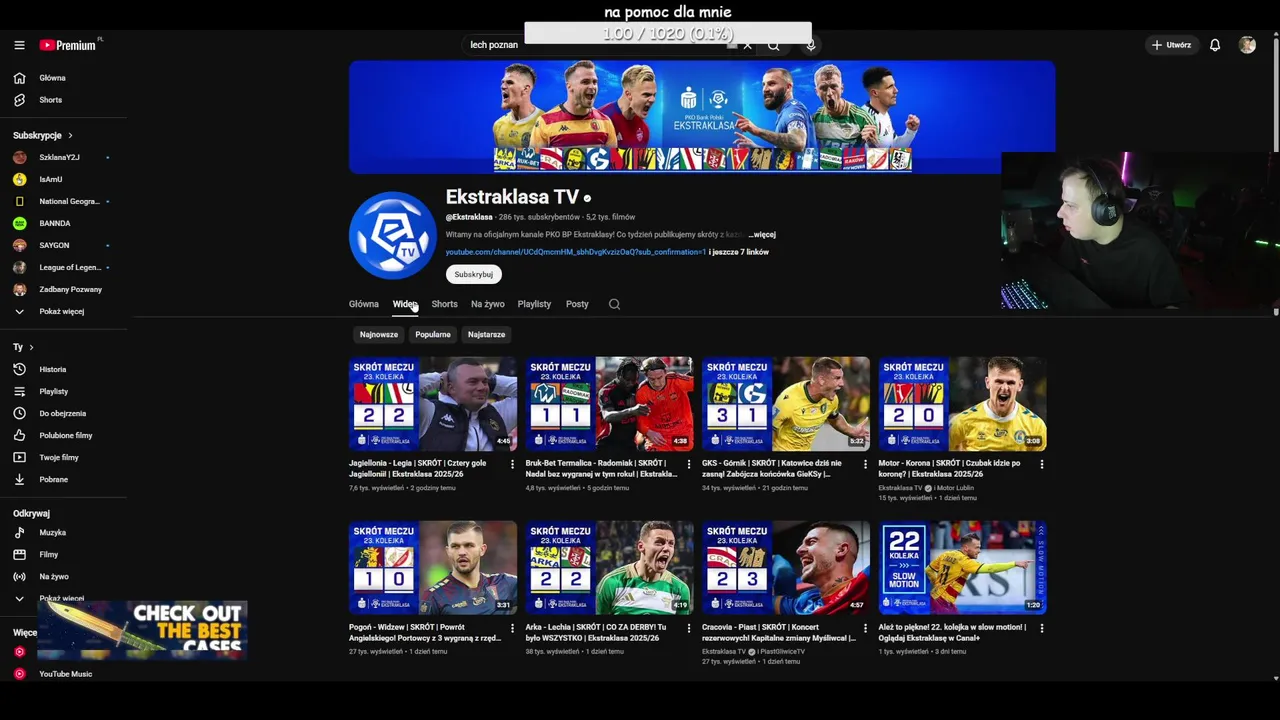1280x720 pixels.
Task: Click the search magnifier button in top bar
Action: coord(773,45)
